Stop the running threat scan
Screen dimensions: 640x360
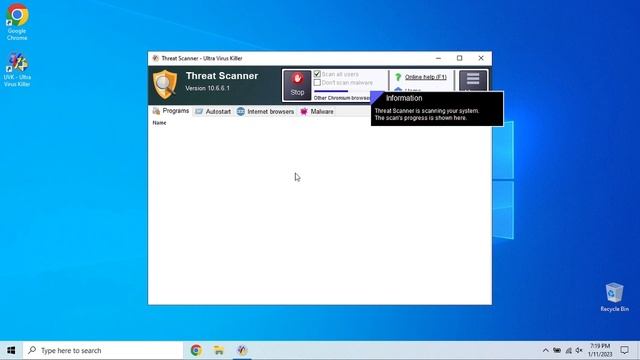tap(297, 85)
